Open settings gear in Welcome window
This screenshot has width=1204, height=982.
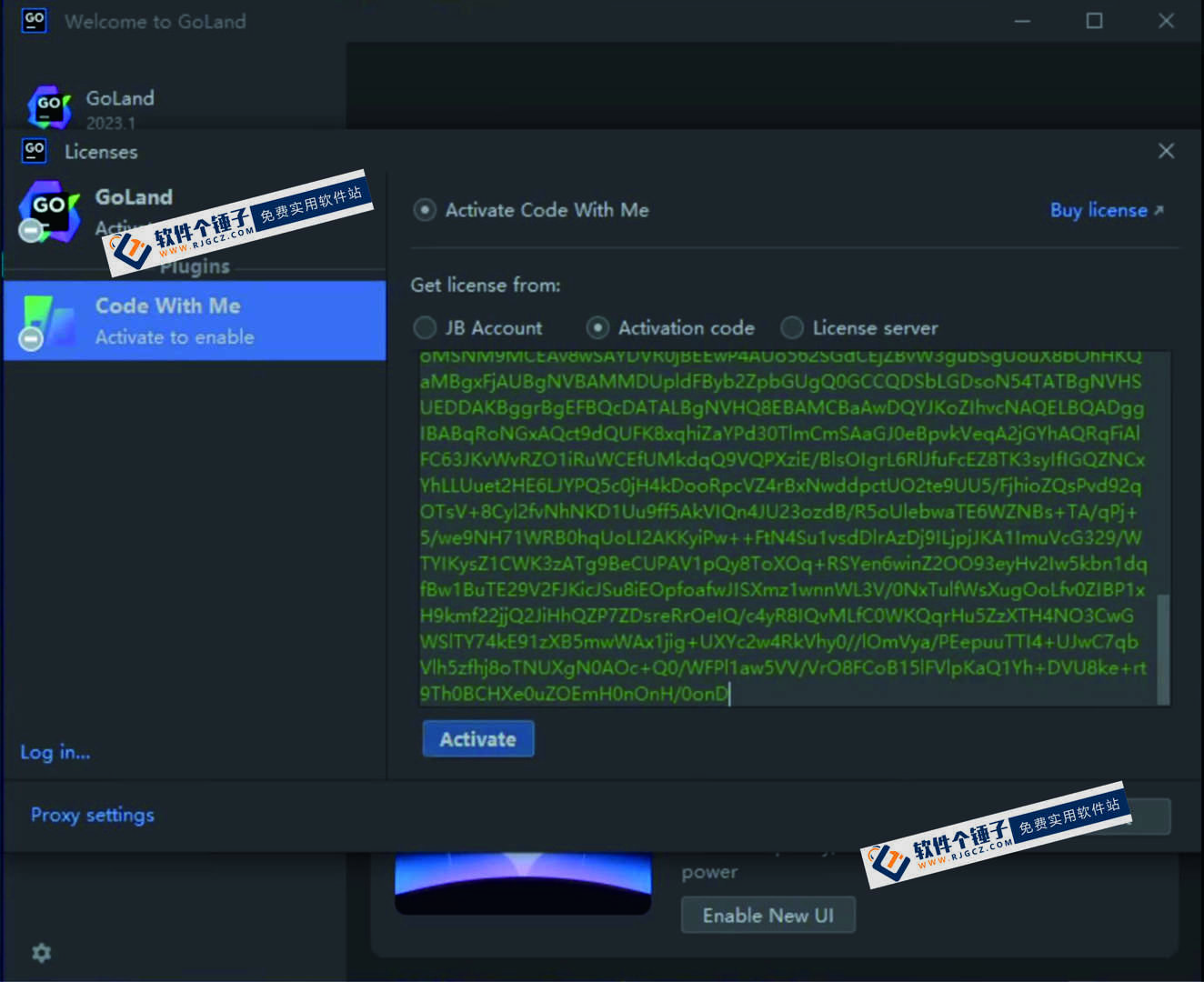(x=42, y=953)
